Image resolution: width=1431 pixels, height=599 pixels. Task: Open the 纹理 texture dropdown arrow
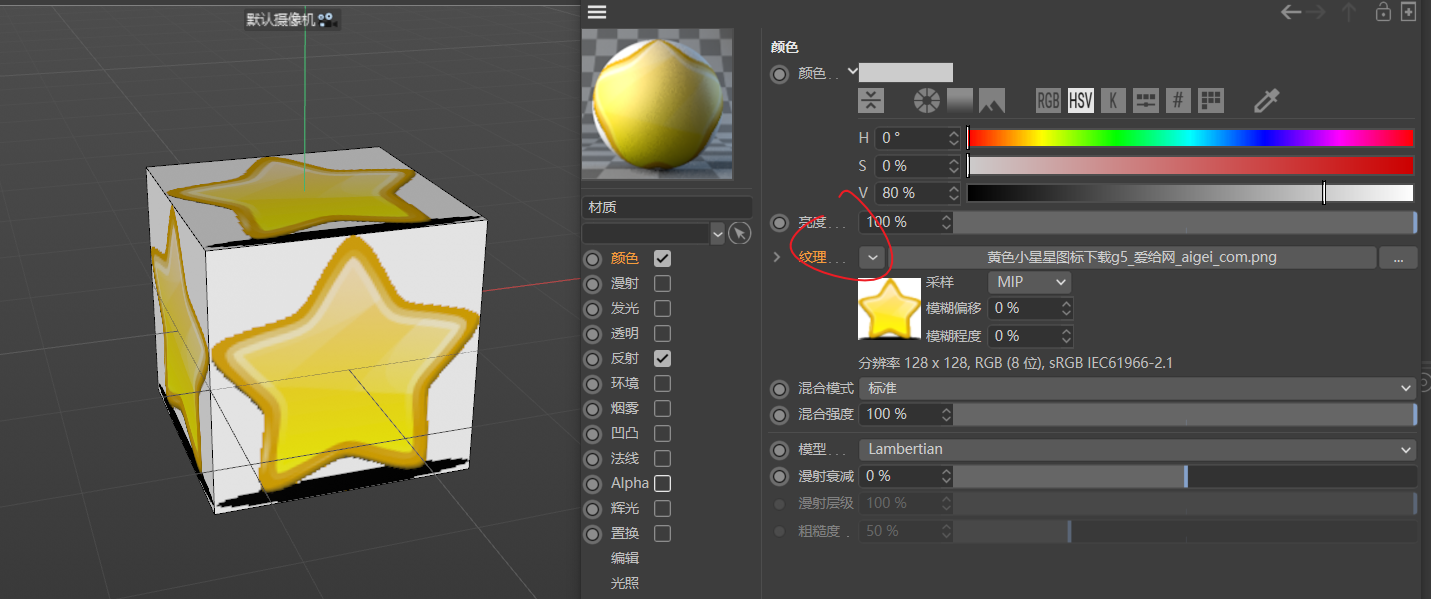tap(873, 257)
